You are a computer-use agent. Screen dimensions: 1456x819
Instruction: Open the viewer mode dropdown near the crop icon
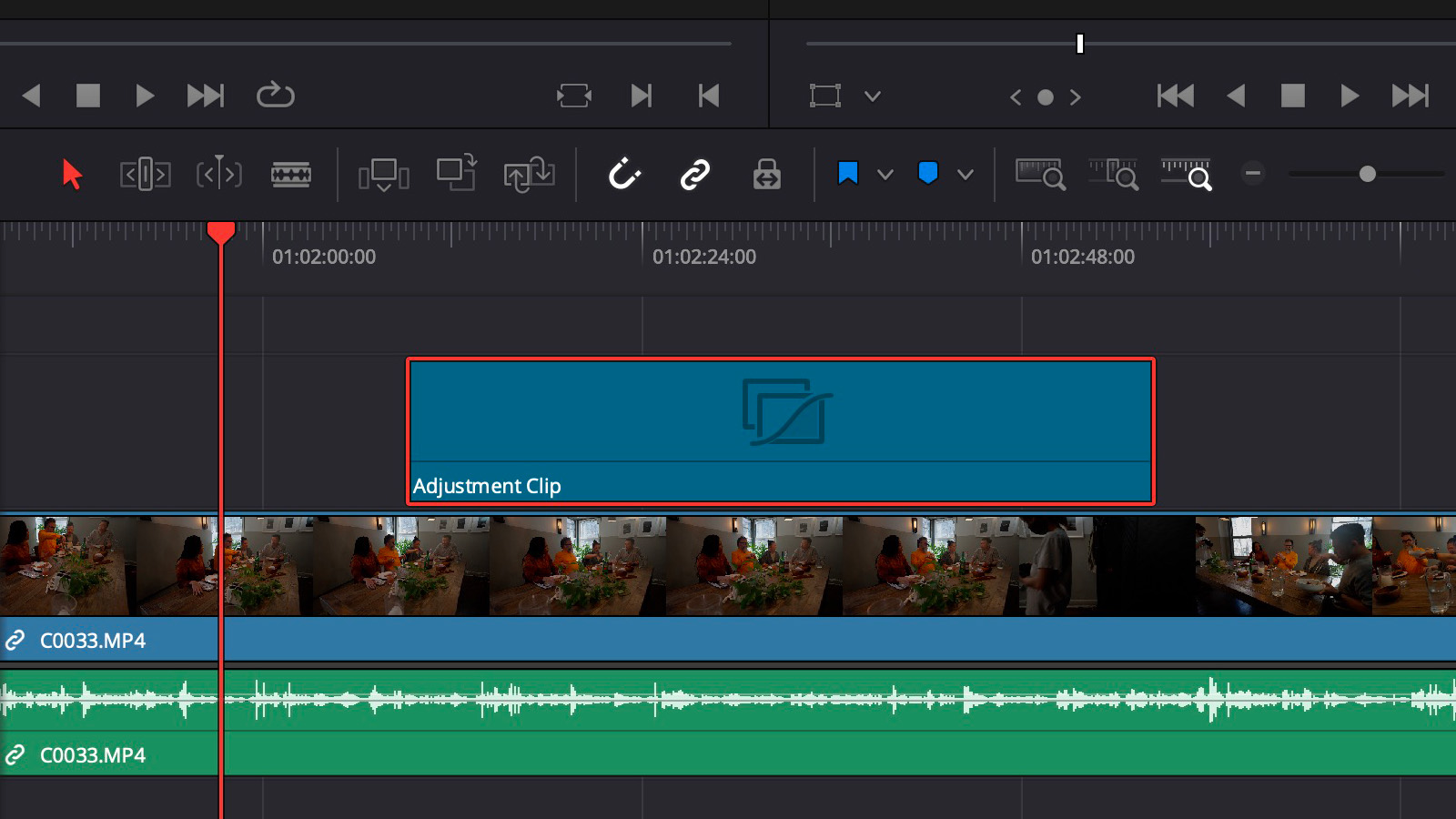coord(872,96)
